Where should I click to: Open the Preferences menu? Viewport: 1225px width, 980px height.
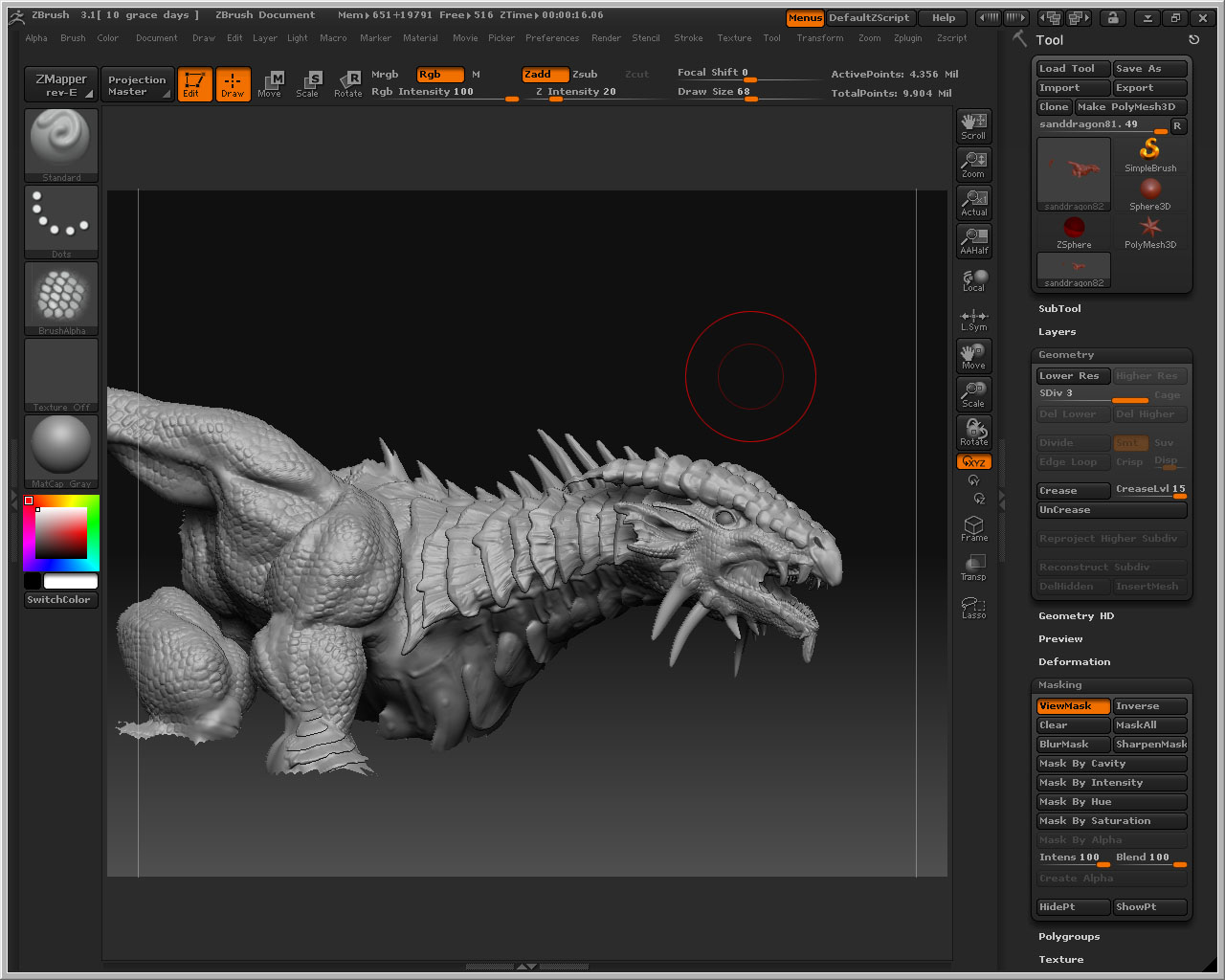[x=552, y=38]
